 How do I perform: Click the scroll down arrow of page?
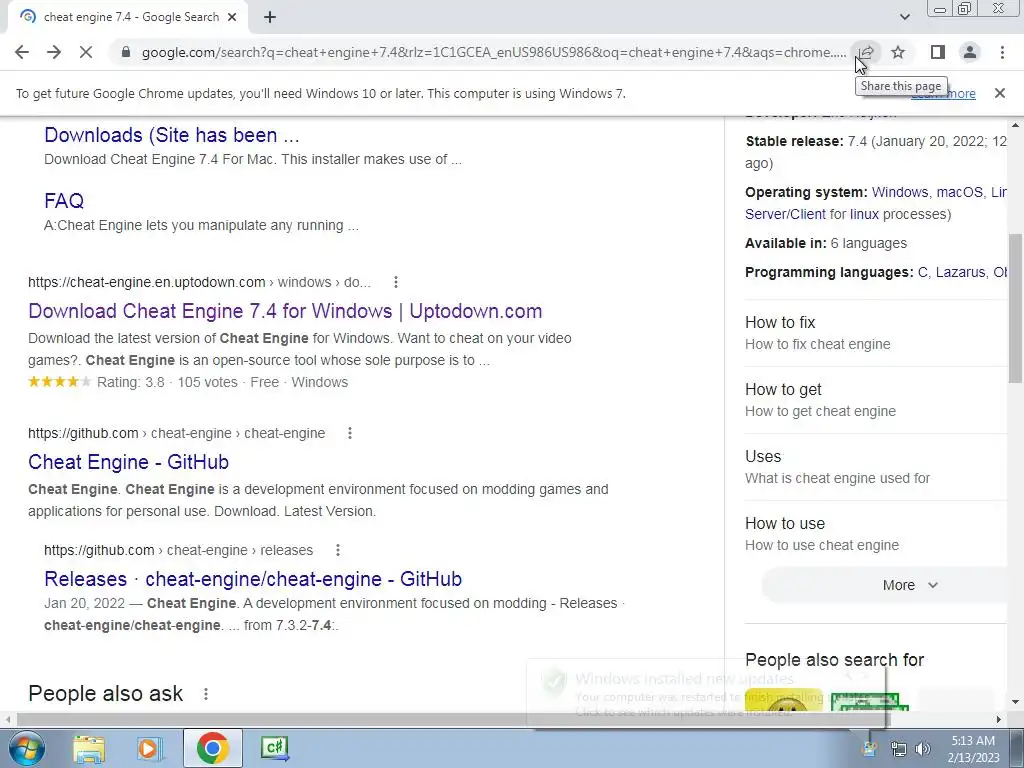coord(1016,703)
